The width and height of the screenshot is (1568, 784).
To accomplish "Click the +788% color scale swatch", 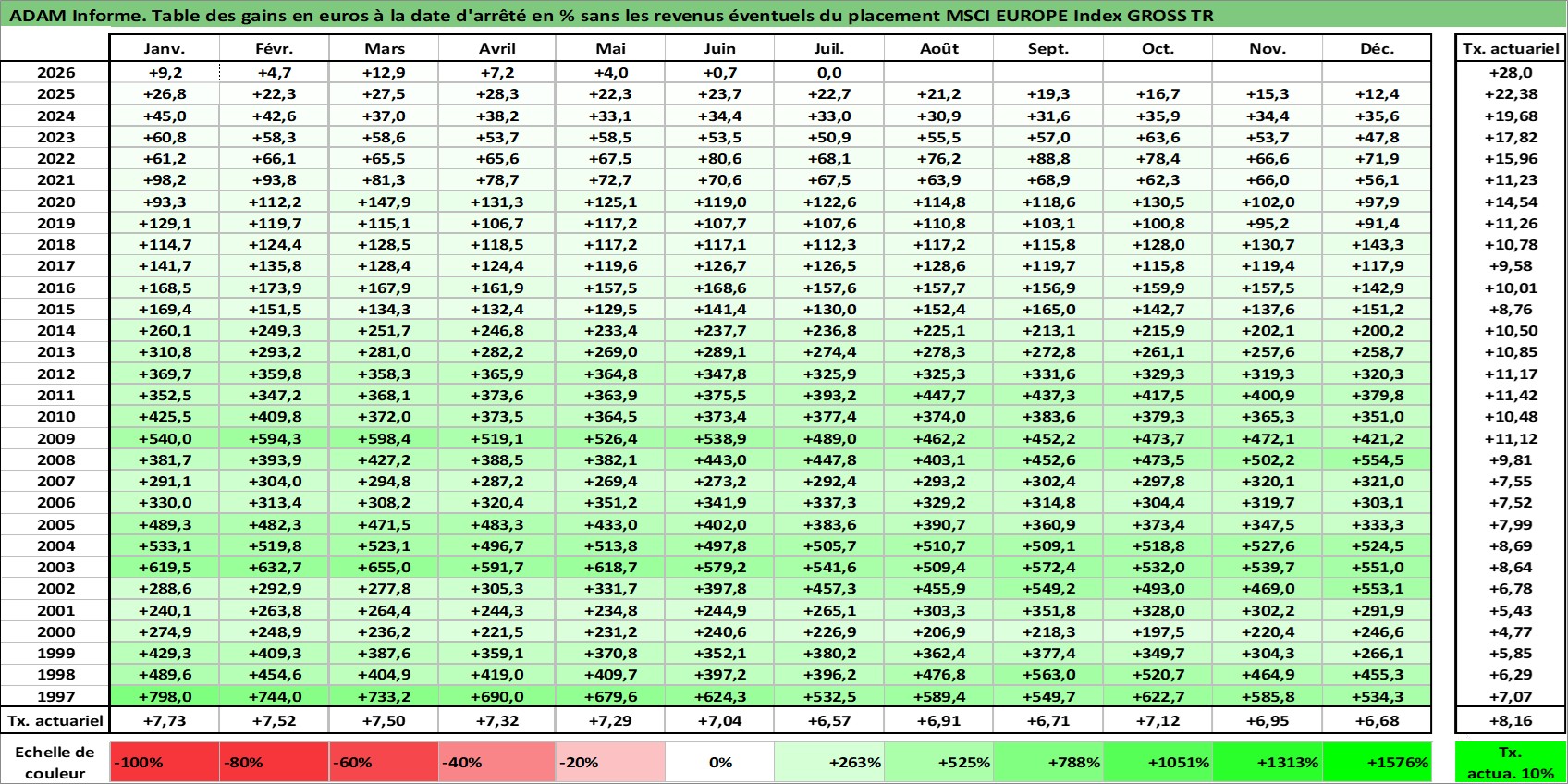I will click(x=1048, y=762).
